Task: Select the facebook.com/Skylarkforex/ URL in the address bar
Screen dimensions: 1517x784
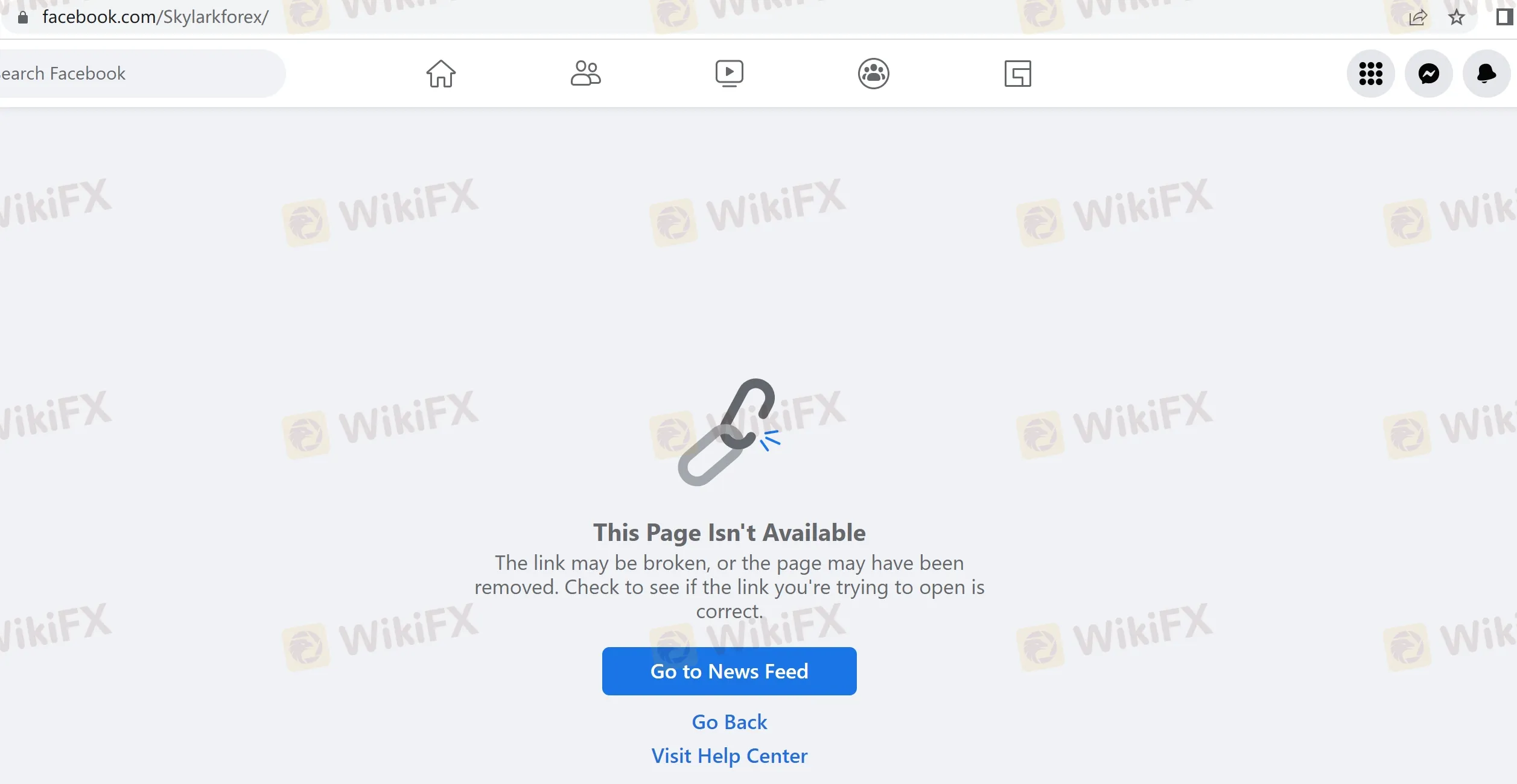Action: click(155, 17)
